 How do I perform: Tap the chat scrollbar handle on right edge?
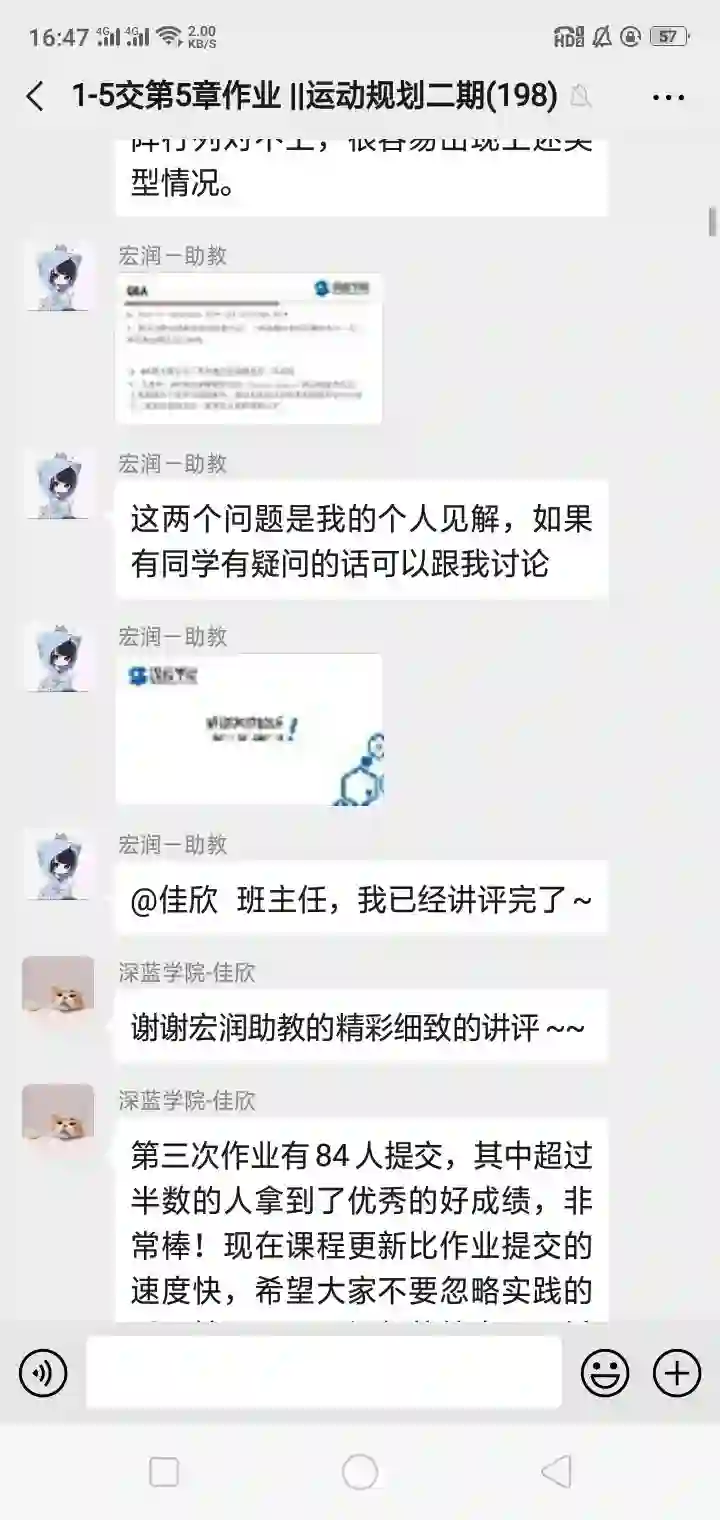713,221
